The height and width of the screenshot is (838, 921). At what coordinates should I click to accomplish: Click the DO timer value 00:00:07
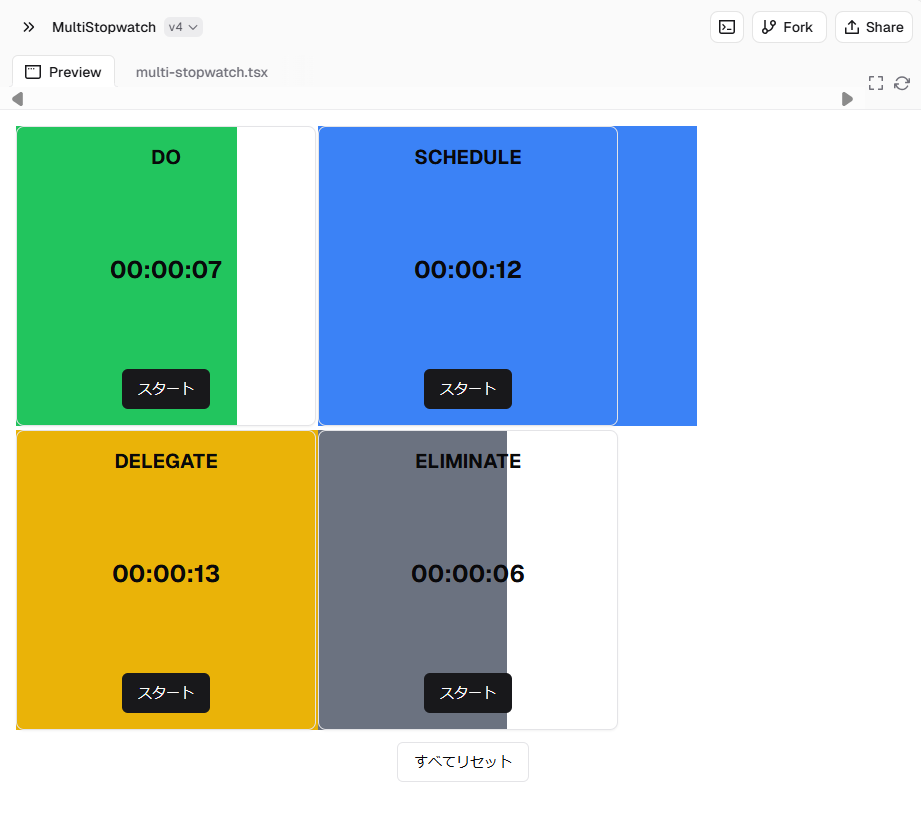click(x=166, y=270)
